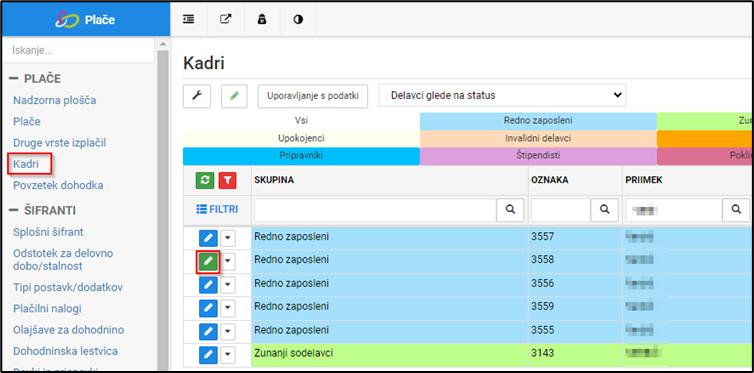
Task: Open Olajšave za dohodnino link
Action: [69, 330]
